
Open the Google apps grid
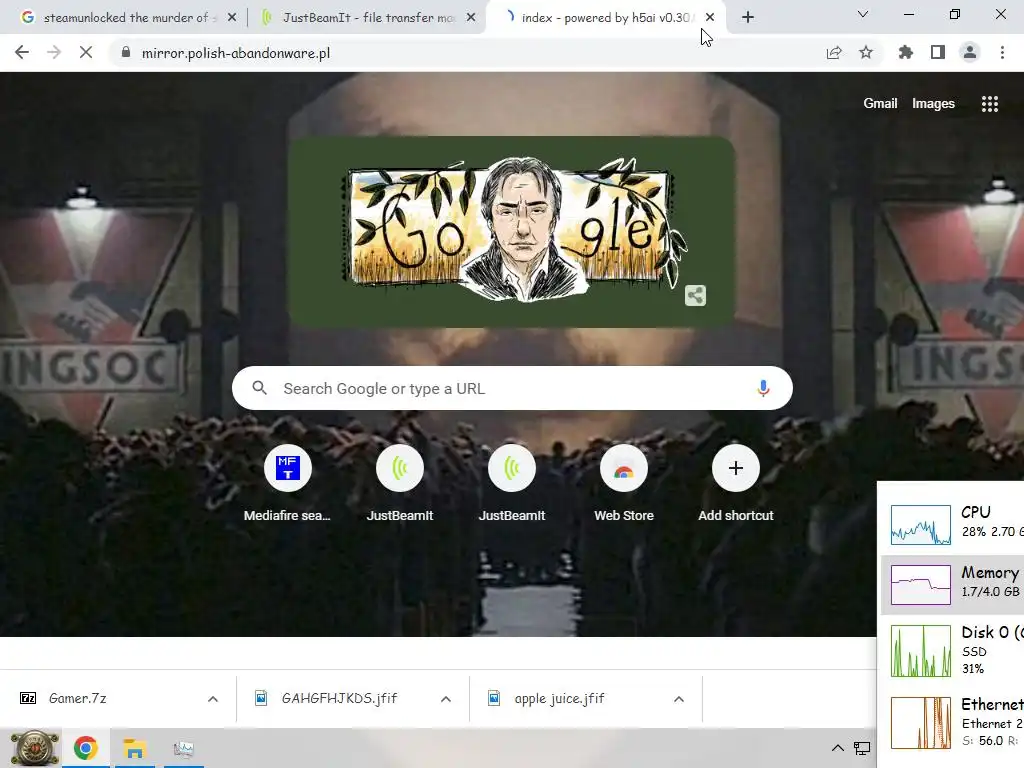tap(990, 104)
